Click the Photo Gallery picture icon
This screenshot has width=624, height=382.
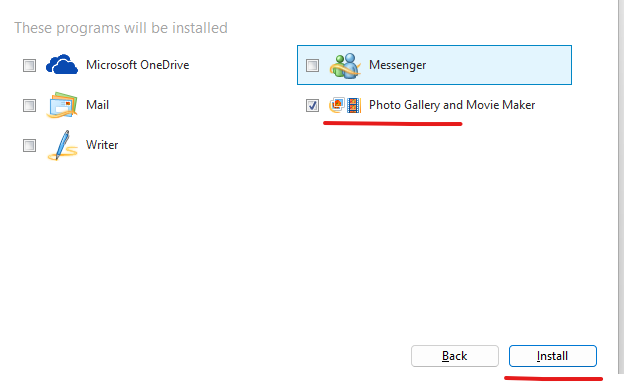(x=337, y=105)
